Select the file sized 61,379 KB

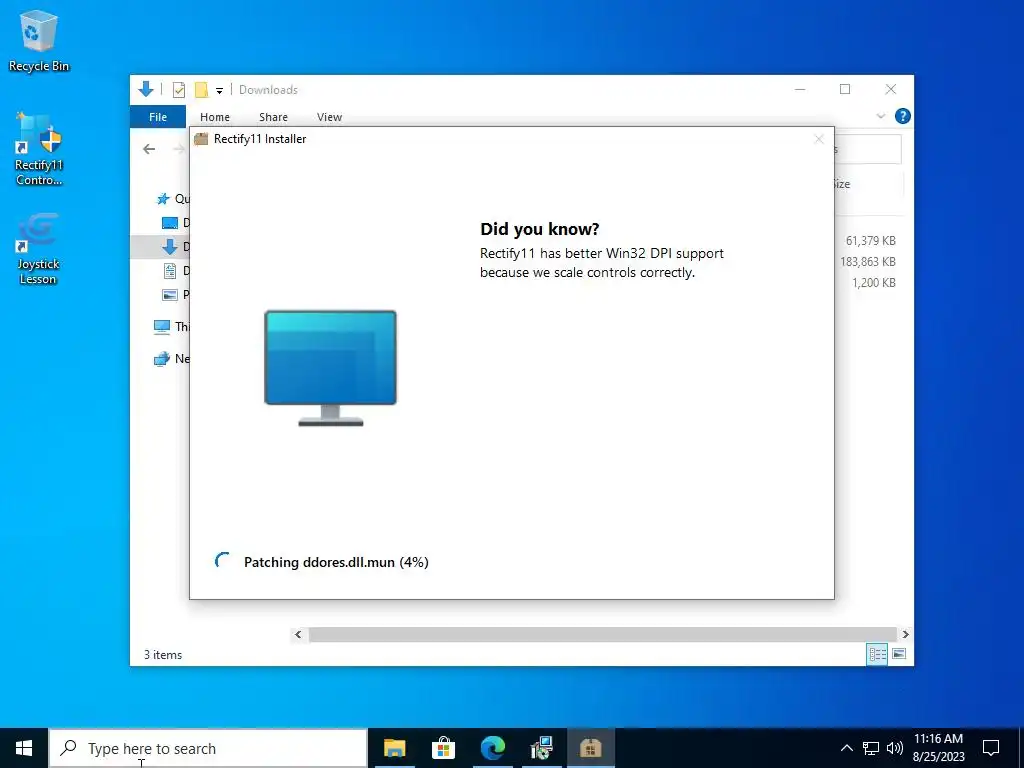coord(871,241)
